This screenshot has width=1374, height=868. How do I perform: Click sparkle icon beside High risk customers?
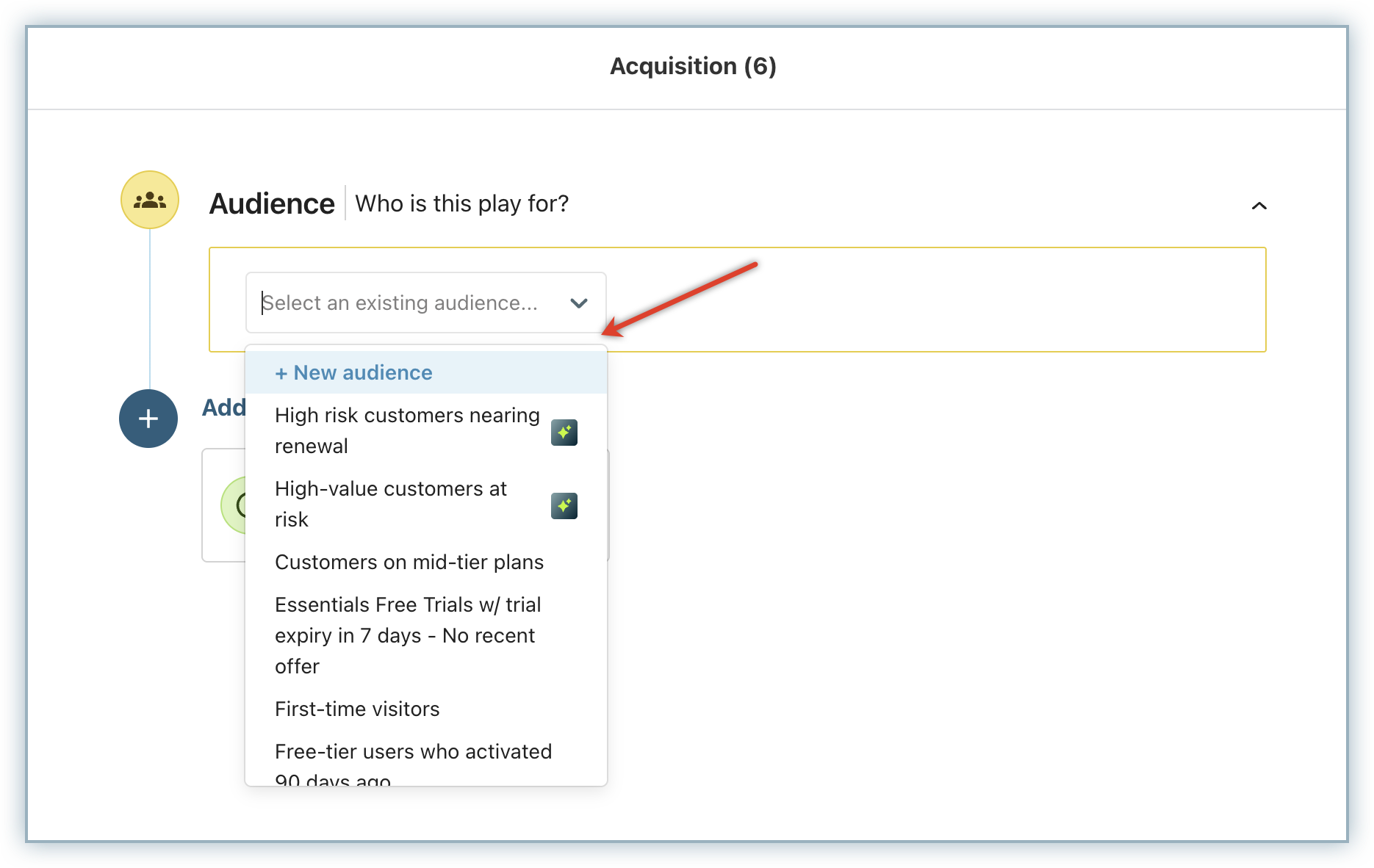pos(564,433)
